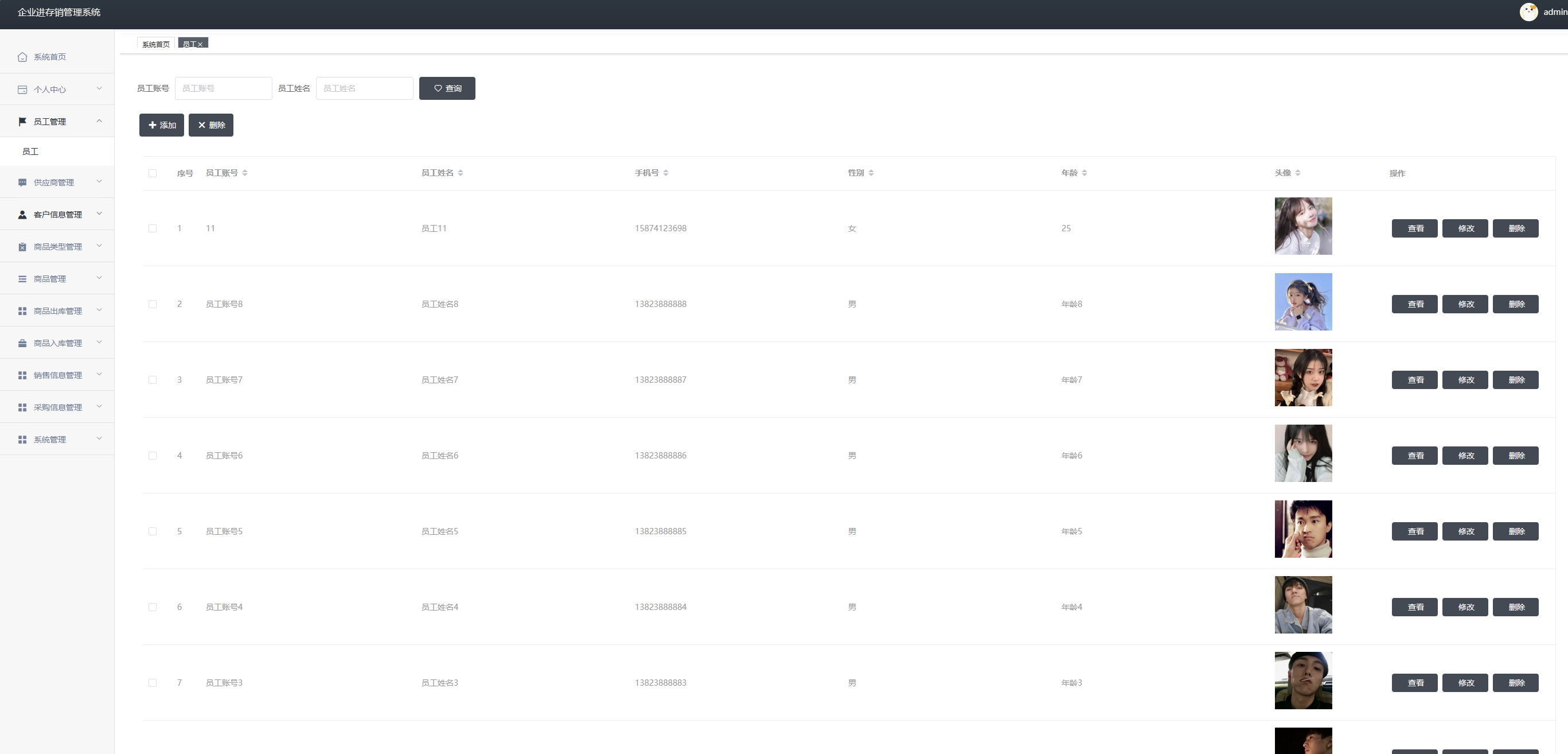Click 修改 button for 员工账号8
The height and width of the screenshot is (754, 1568).
point(1465,305)
